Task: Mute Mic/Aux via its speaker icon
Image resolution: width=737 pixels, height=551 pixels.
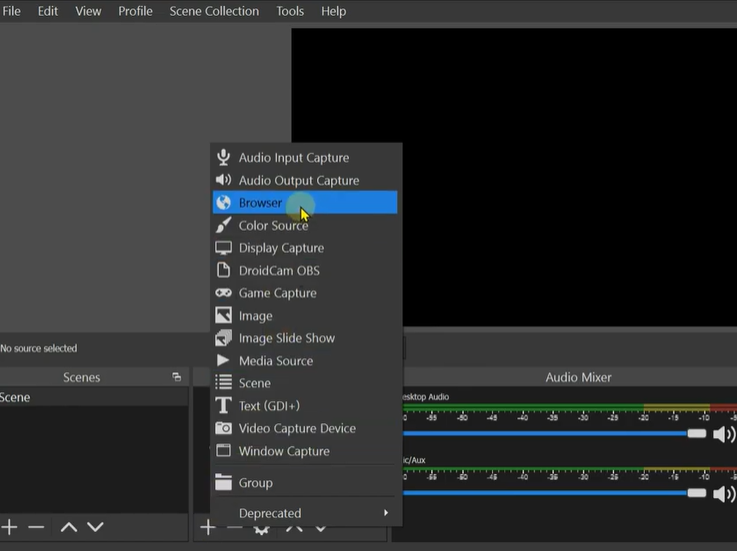Action: click(724, 494)
